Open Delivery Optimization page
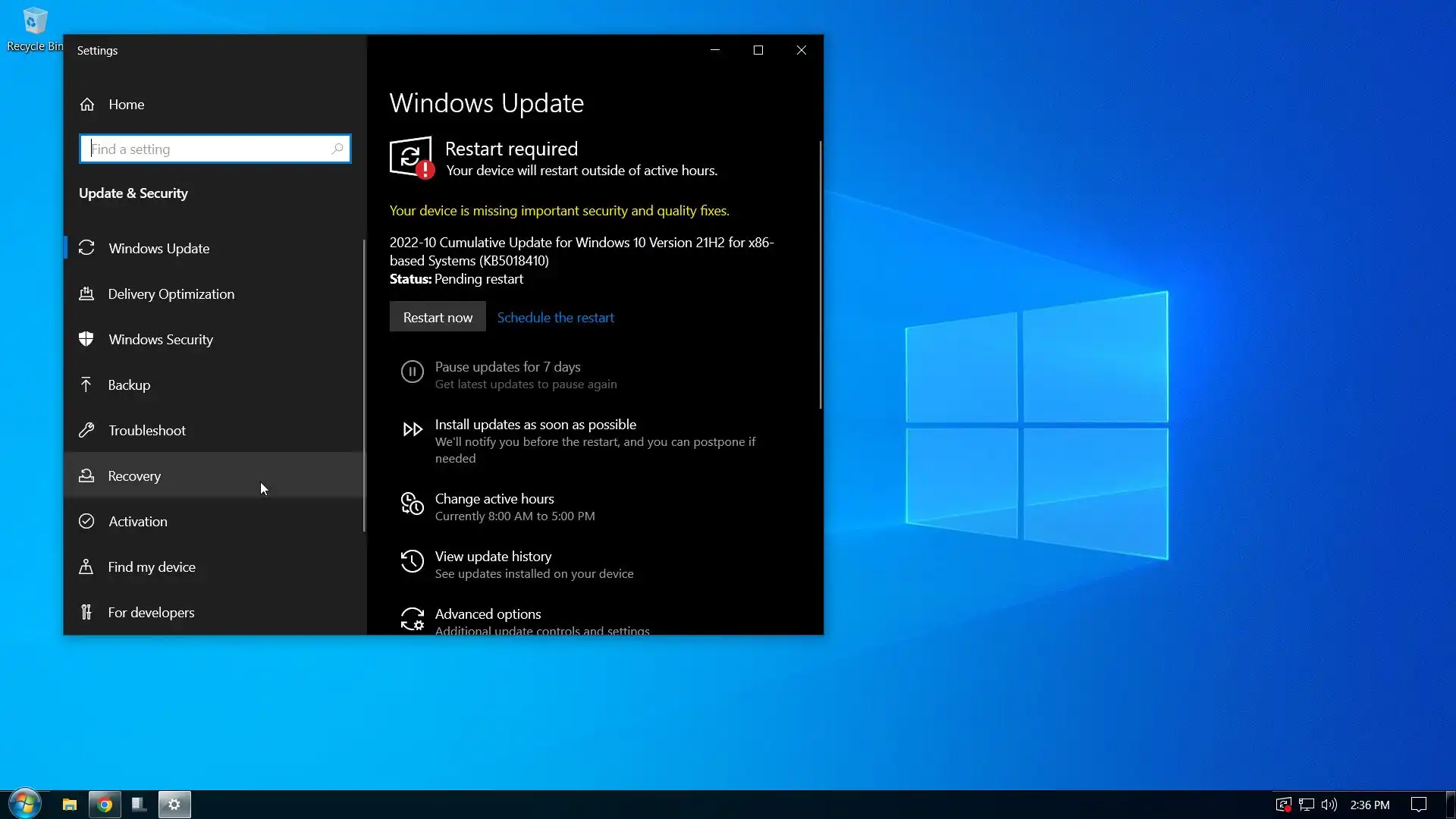The width and height of the screenshot is (1456, 819). tap(171, 293)
